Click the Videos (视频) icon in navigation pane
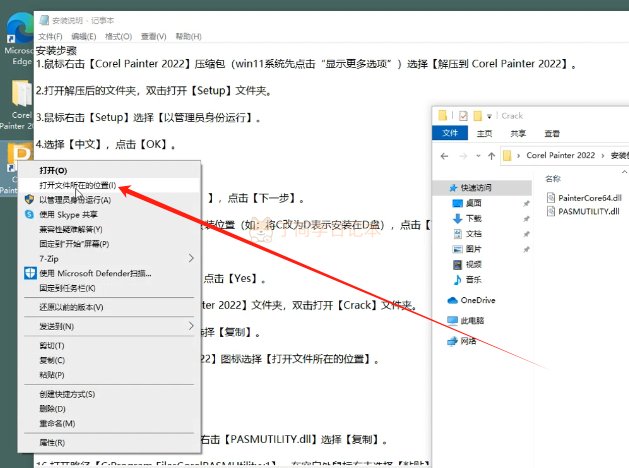Image resolution: width=629 pixels, height=468 pixels. pyautogui.click(x=457, y=264)
